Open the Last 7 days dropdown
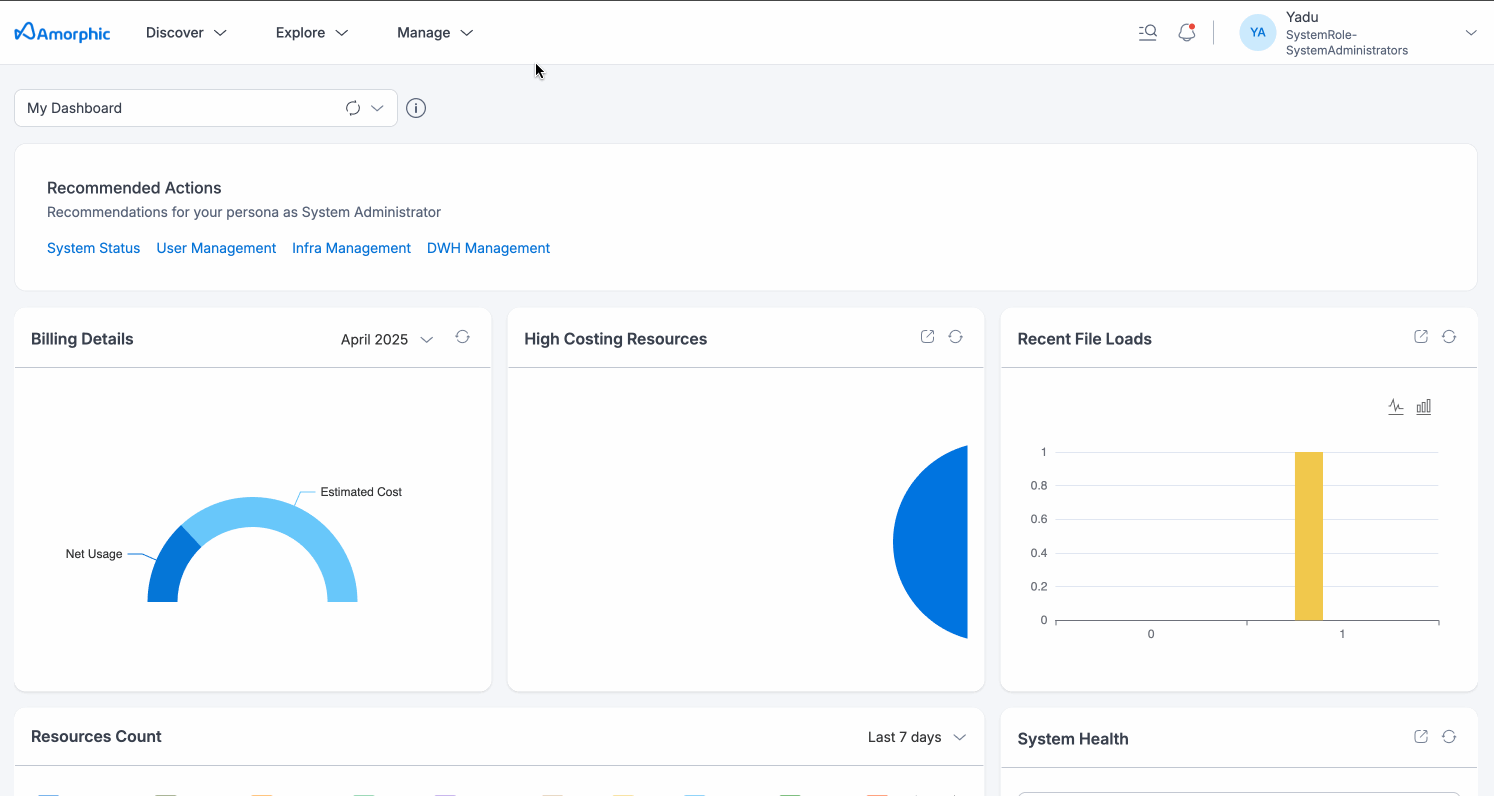 point(916,737)
